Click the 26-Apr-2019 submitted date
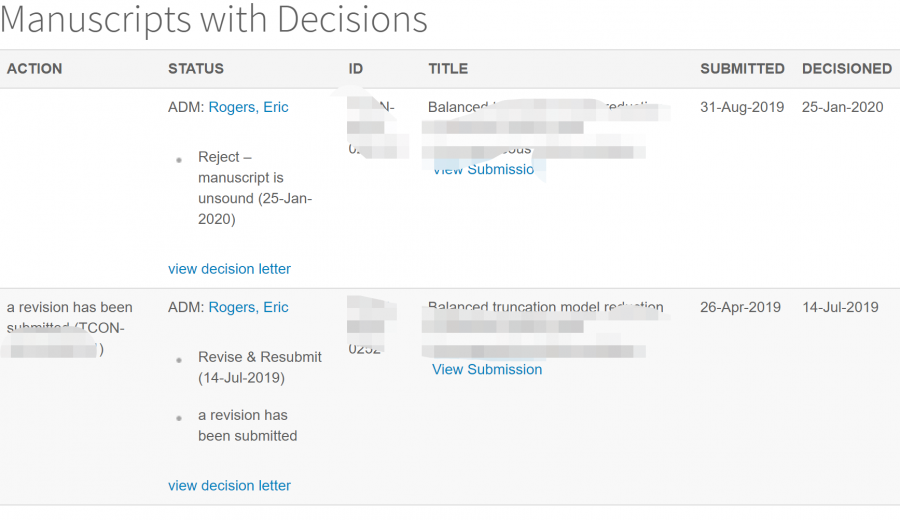900x520 pixels. click(740, 307)
